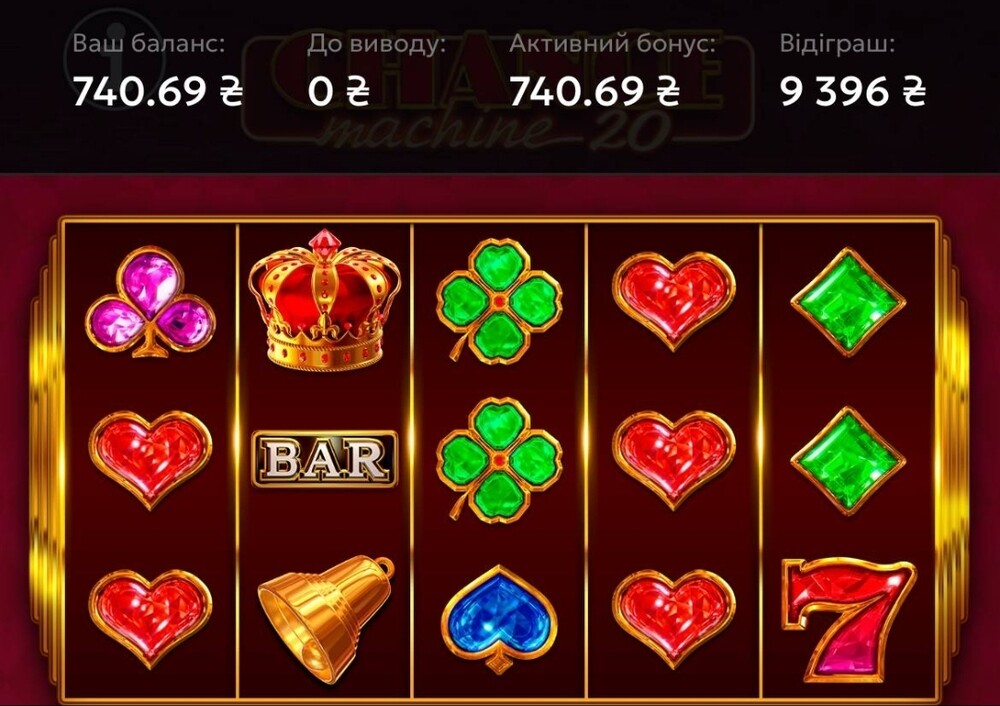
Task: Click the middle-row green diamond gem
Action: 848,460
